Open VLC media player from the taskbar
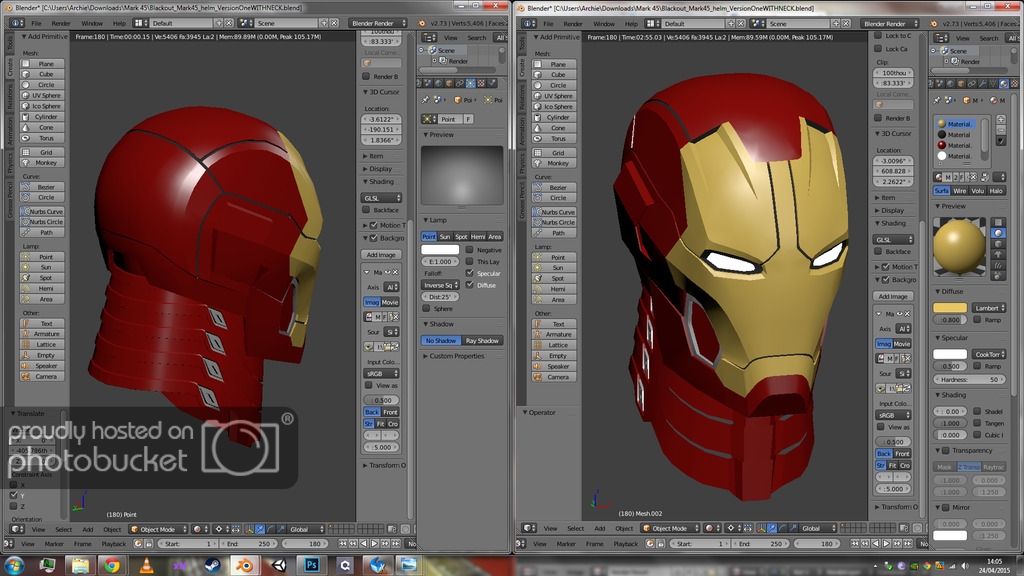The image size is (1024, 576). (146, 565)
